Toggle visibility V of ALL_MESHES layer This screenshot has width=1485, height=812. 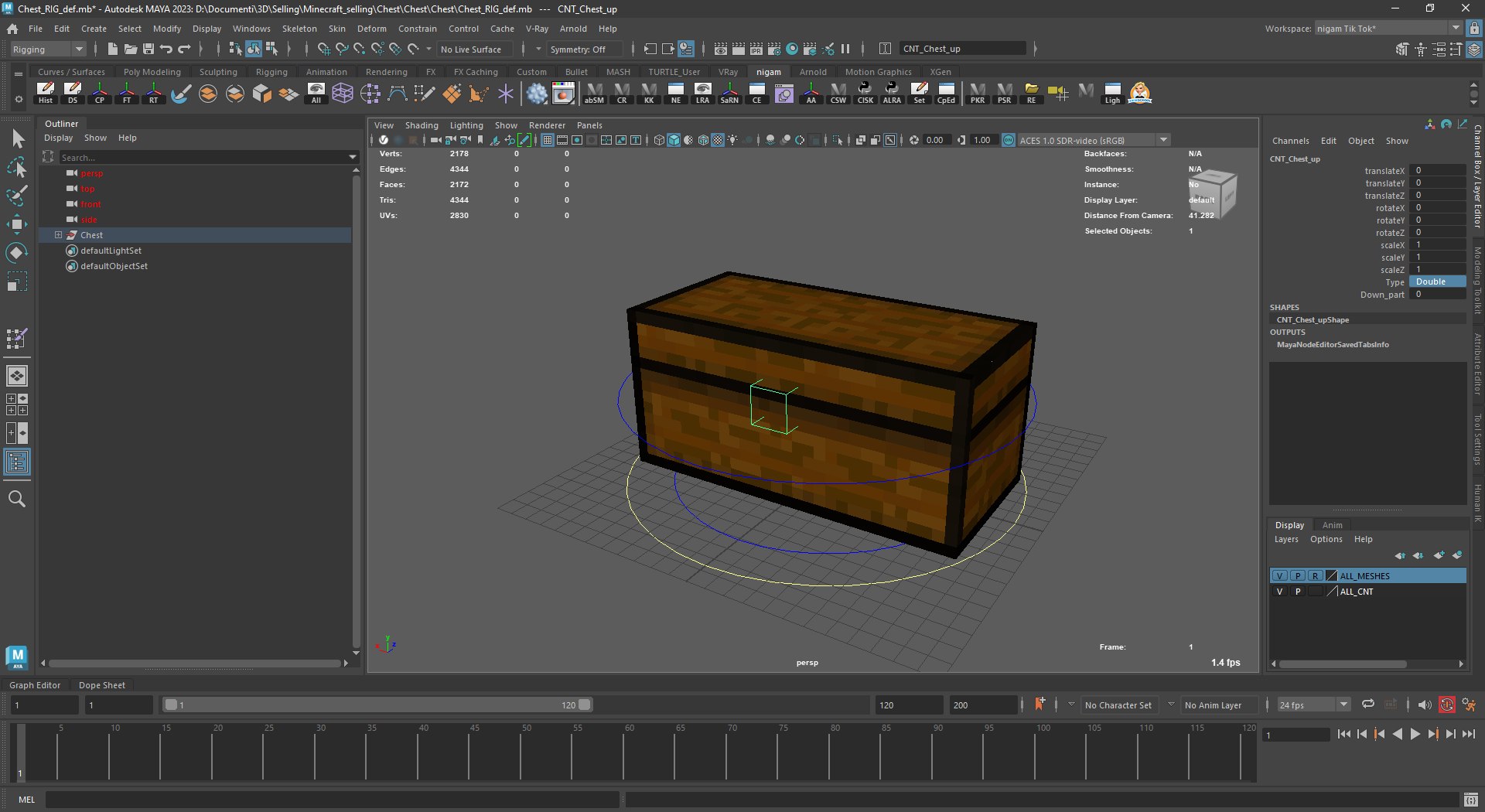click(x=1280, y=576)
